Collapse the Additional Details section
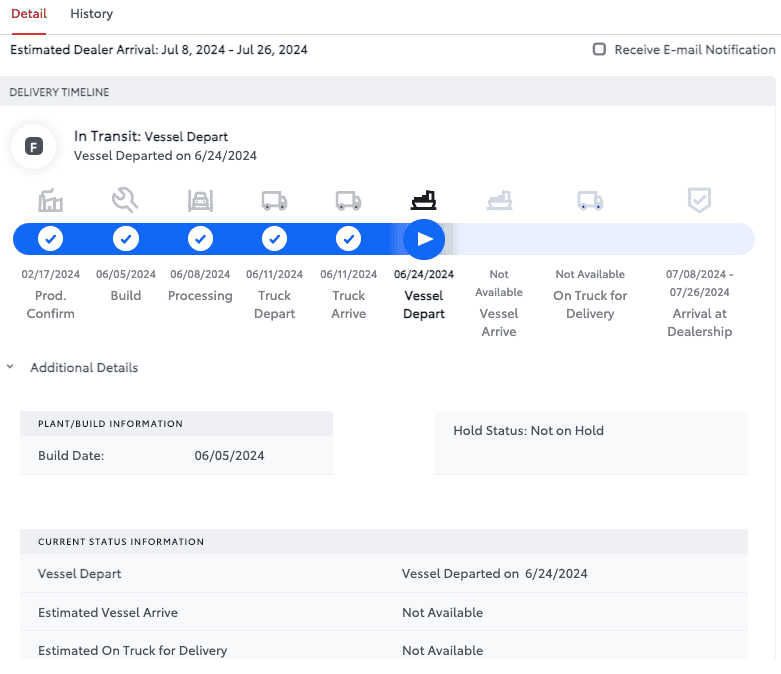 [10, 367]
